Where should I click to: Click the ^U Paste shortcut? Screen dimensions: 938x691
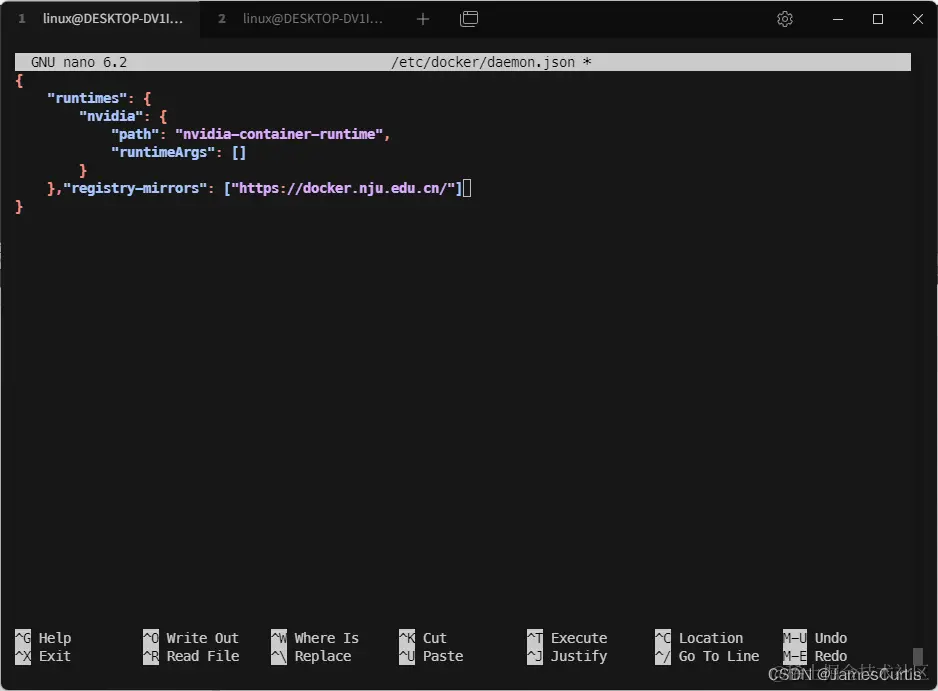pos(431,656)
